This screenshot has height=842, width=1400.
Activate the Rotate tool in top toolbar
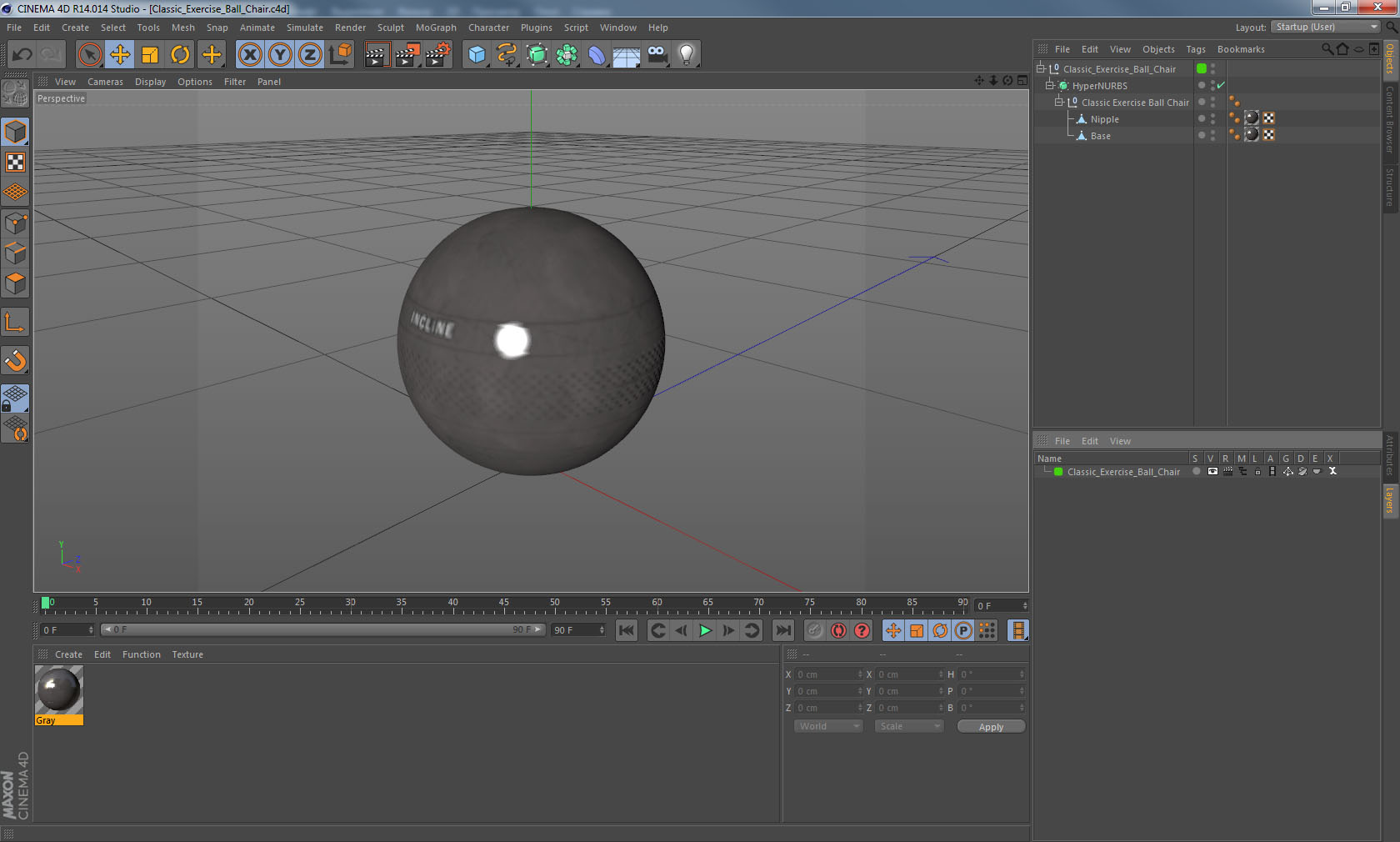pos(180,55)
